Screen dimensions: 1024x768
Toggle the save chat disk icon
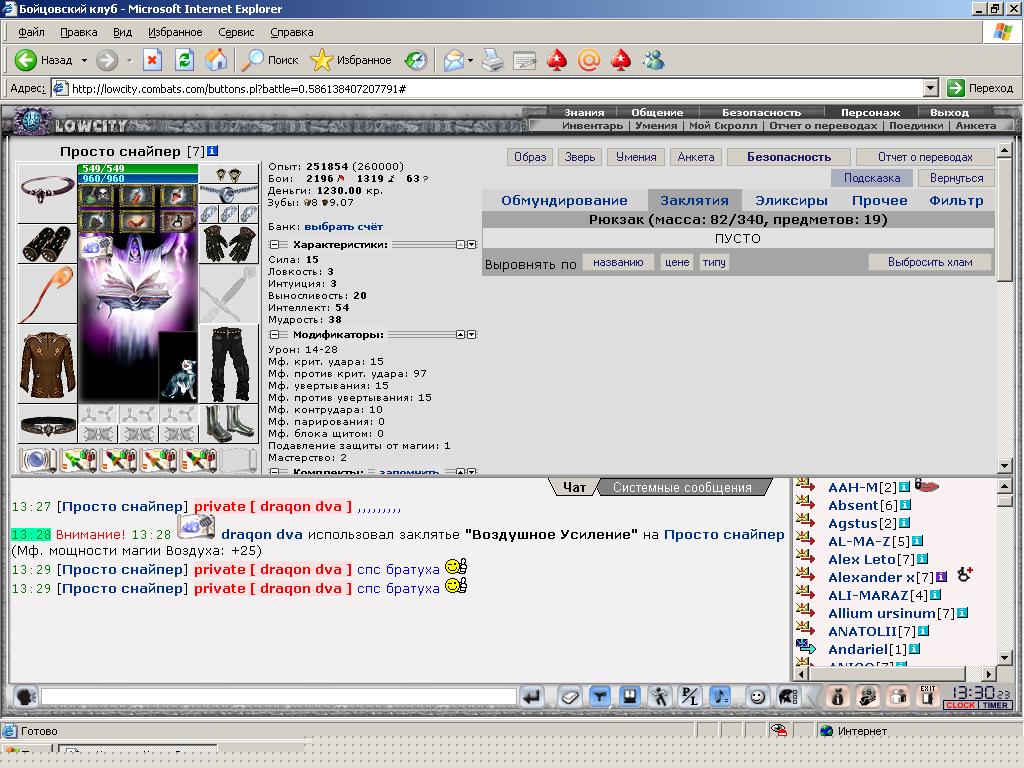coord(630,697)
